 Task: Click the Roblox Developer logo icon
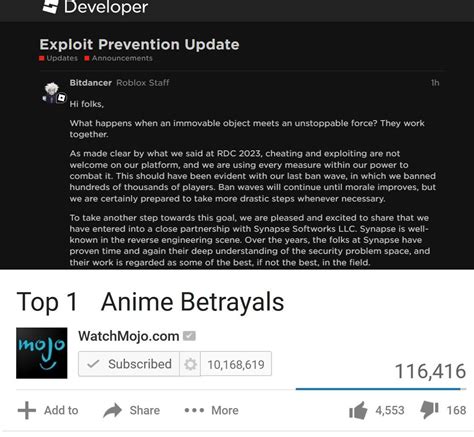pos(51,6)
